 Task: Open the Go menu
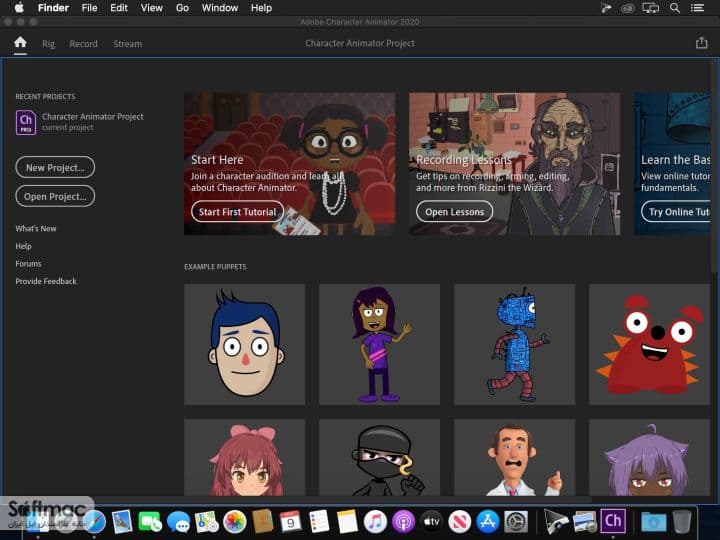coord(182,8)
